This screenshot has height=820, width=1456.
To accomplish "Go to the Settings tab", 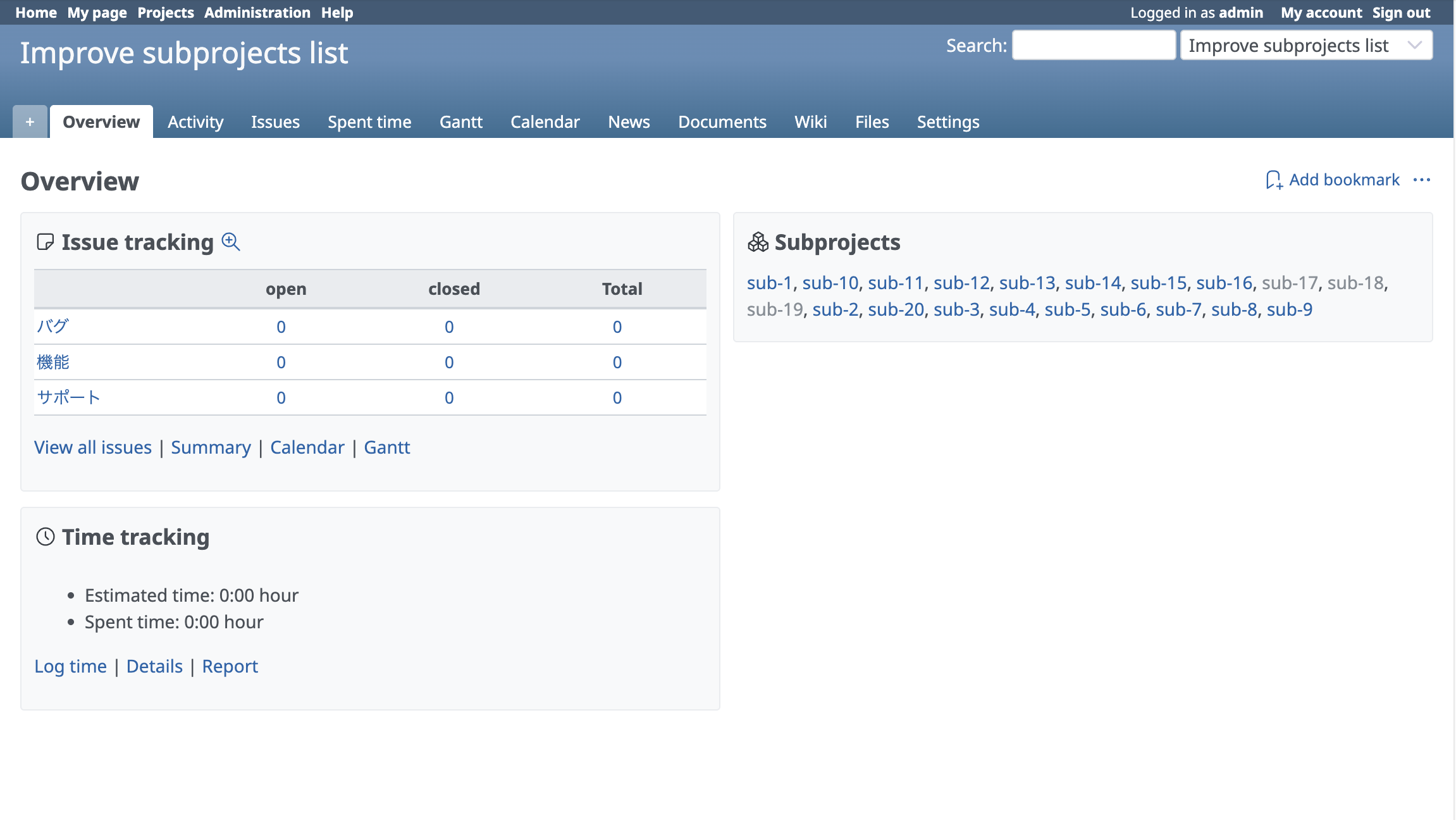I will 947,121.
